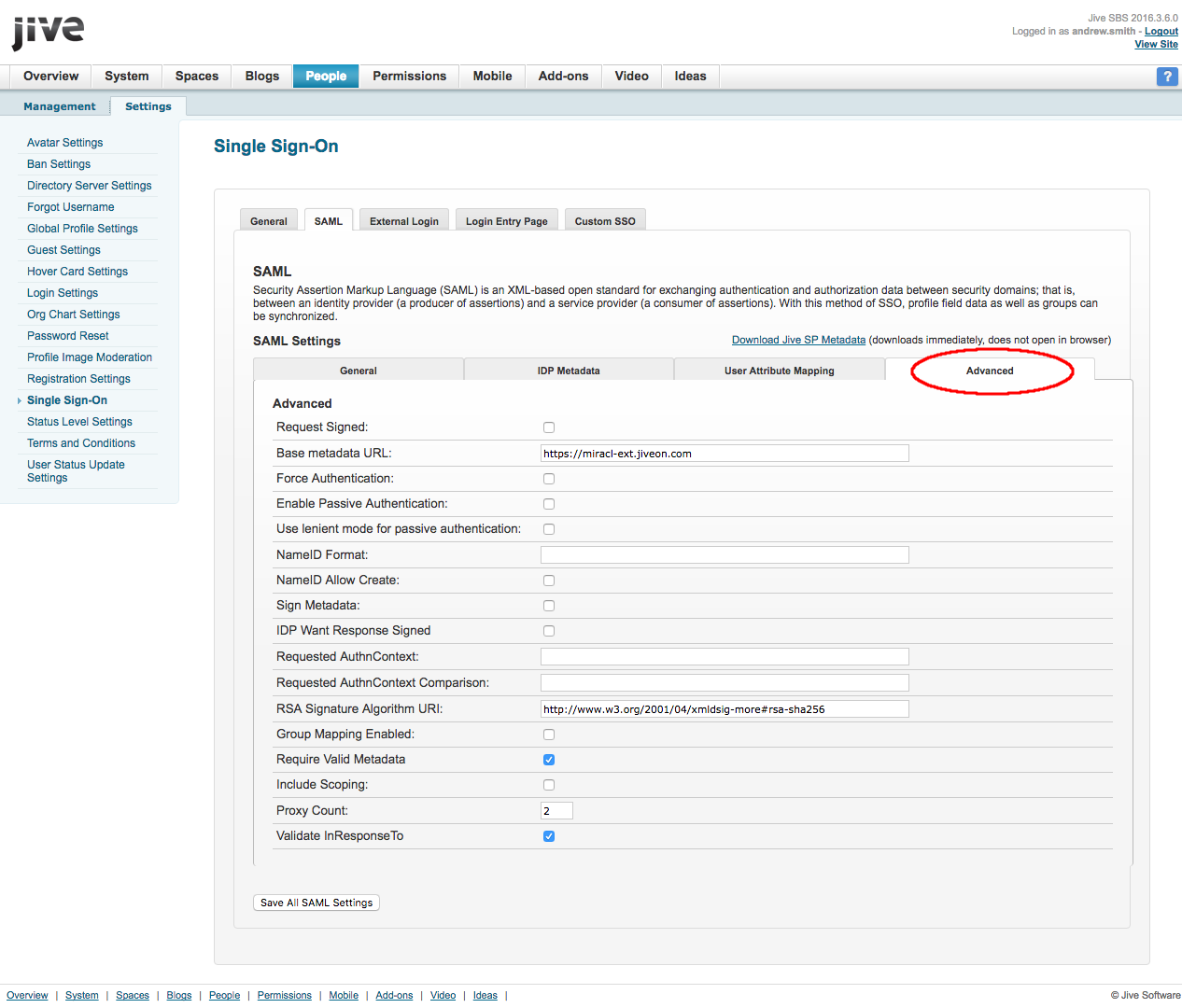Open the SAML Settings General tab
The width and height of the screenshot is (1182, 1008).
359,370
